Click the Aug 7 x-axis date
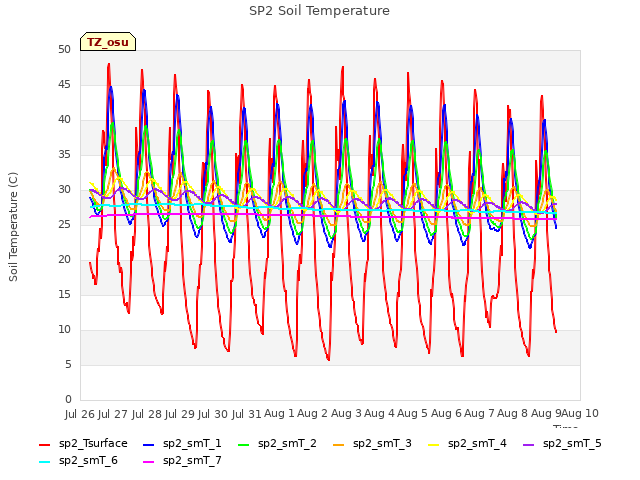Viewport: 640px width, 480px height. tap(479, 414)
